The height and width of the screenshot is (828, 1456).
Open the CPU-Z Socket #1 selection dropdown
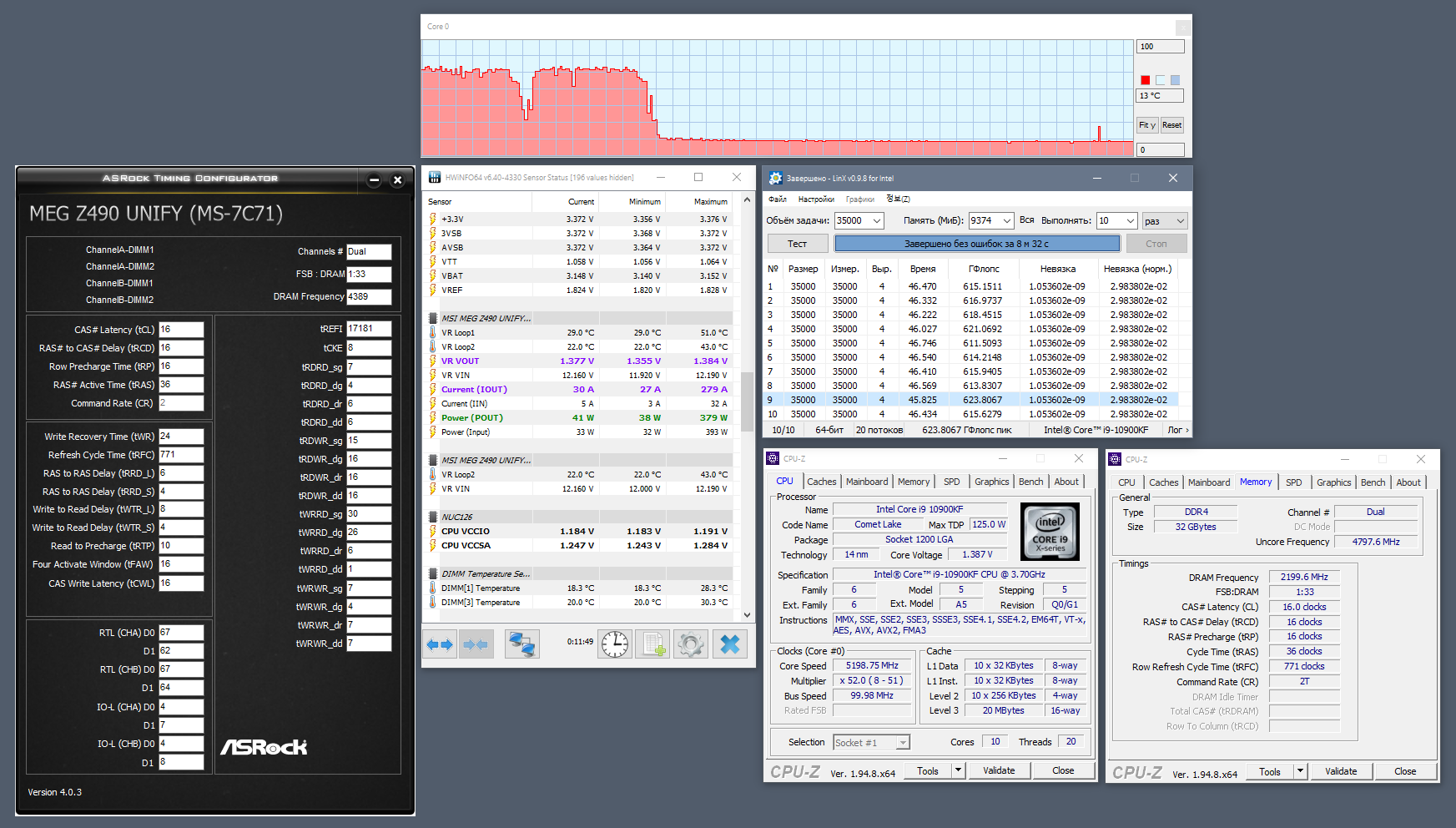coord(902,743)
